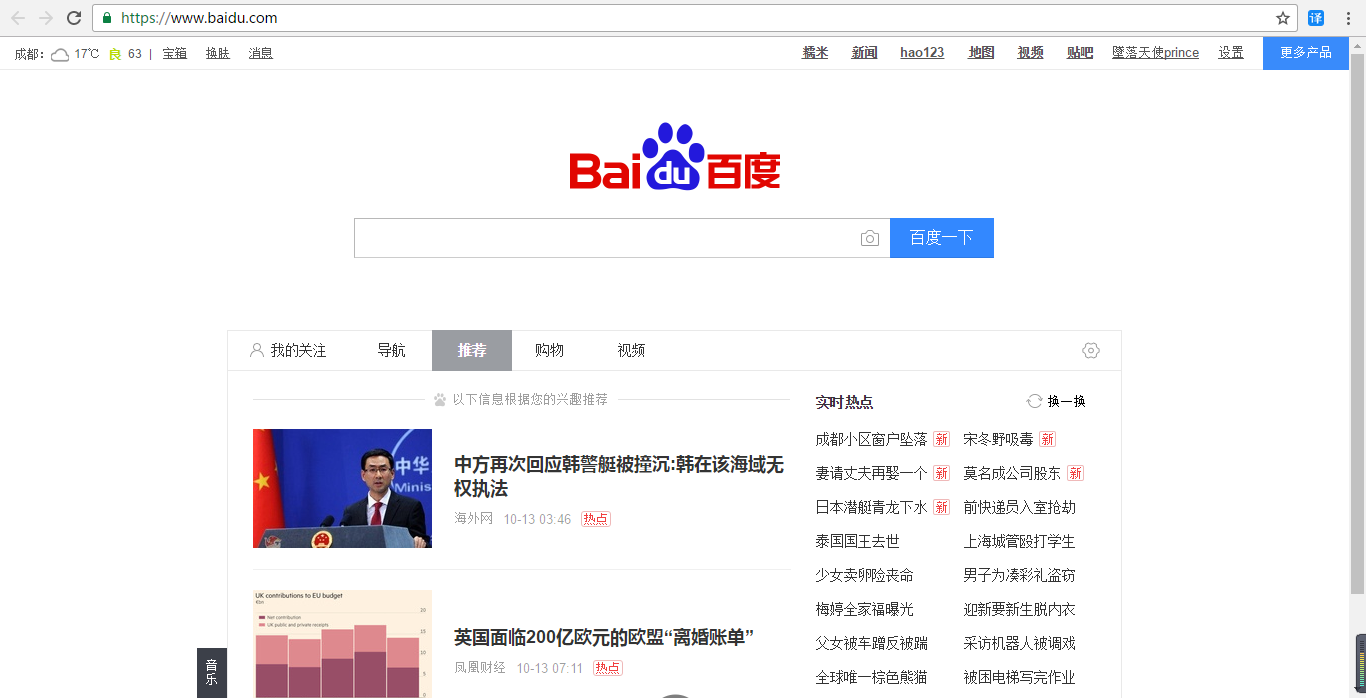Click air quality value 63
Image resolution: width=1366 pixels, height=698 pixels.
pyautogui.click(x=135, y=54)
